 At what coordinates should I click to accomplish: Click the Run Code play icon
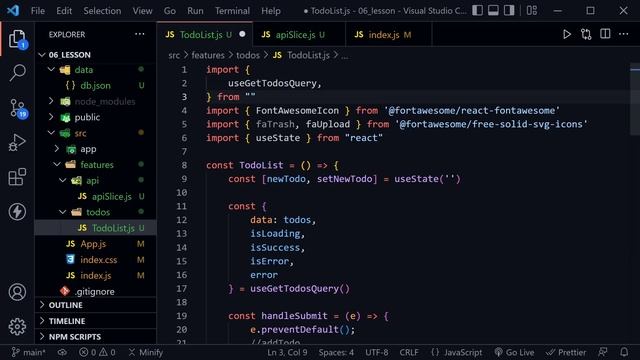coord(567,34)
